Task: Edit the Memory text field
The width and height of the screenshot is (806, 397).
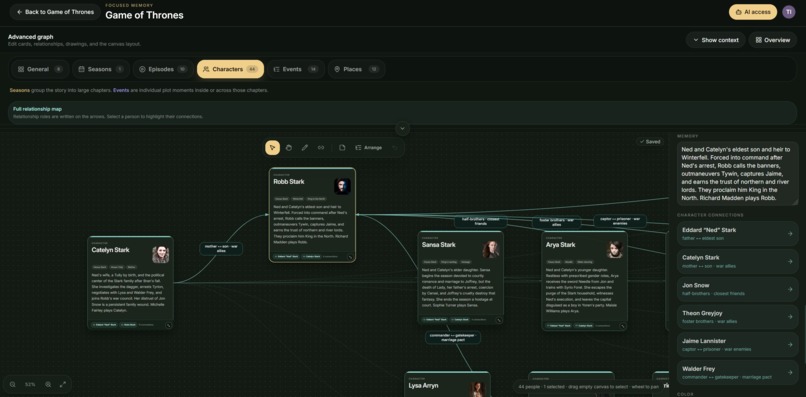Action: 737,173
